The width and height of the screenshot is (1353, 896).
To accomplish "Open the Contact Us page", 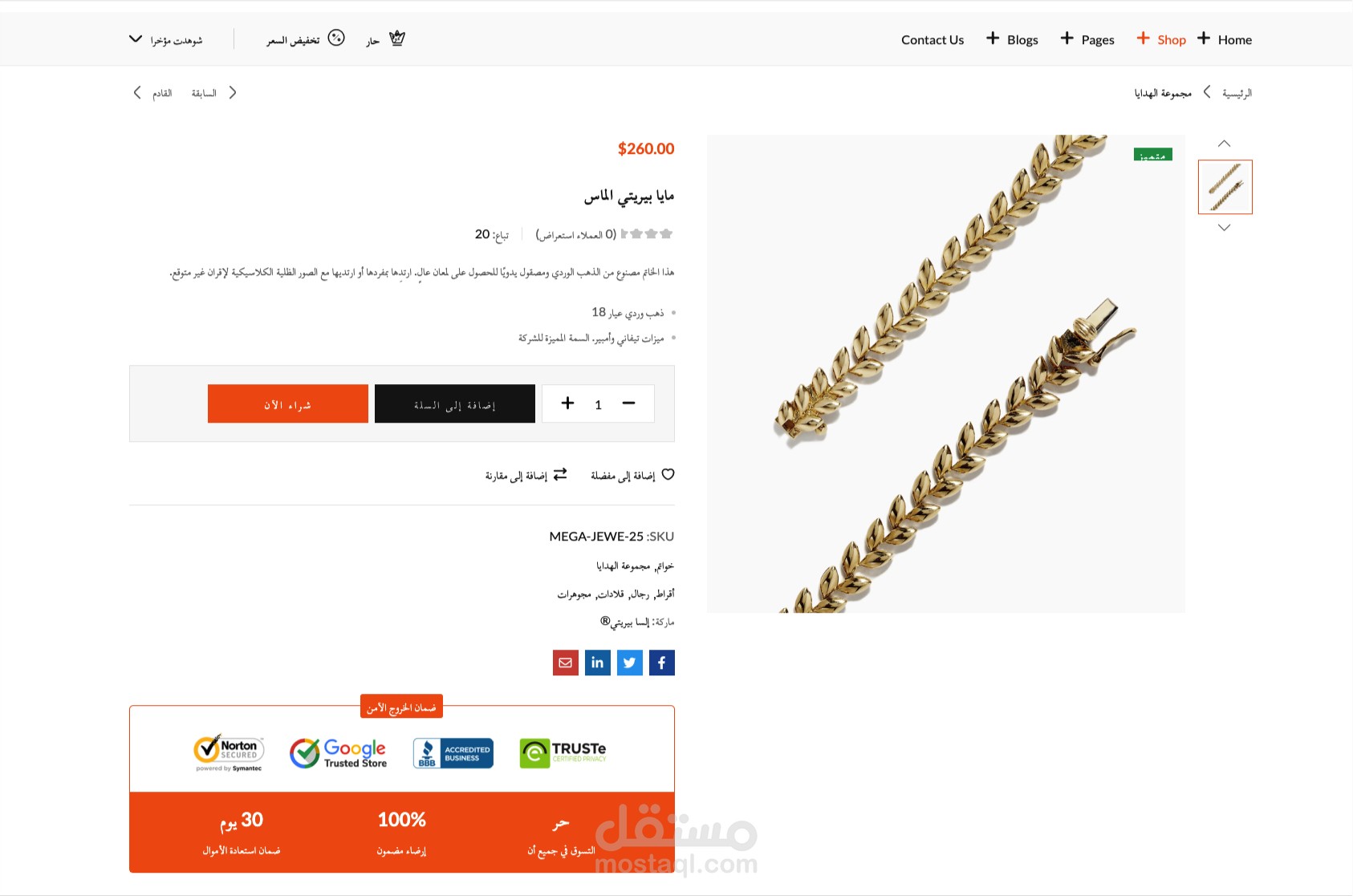I will point(932,39).
